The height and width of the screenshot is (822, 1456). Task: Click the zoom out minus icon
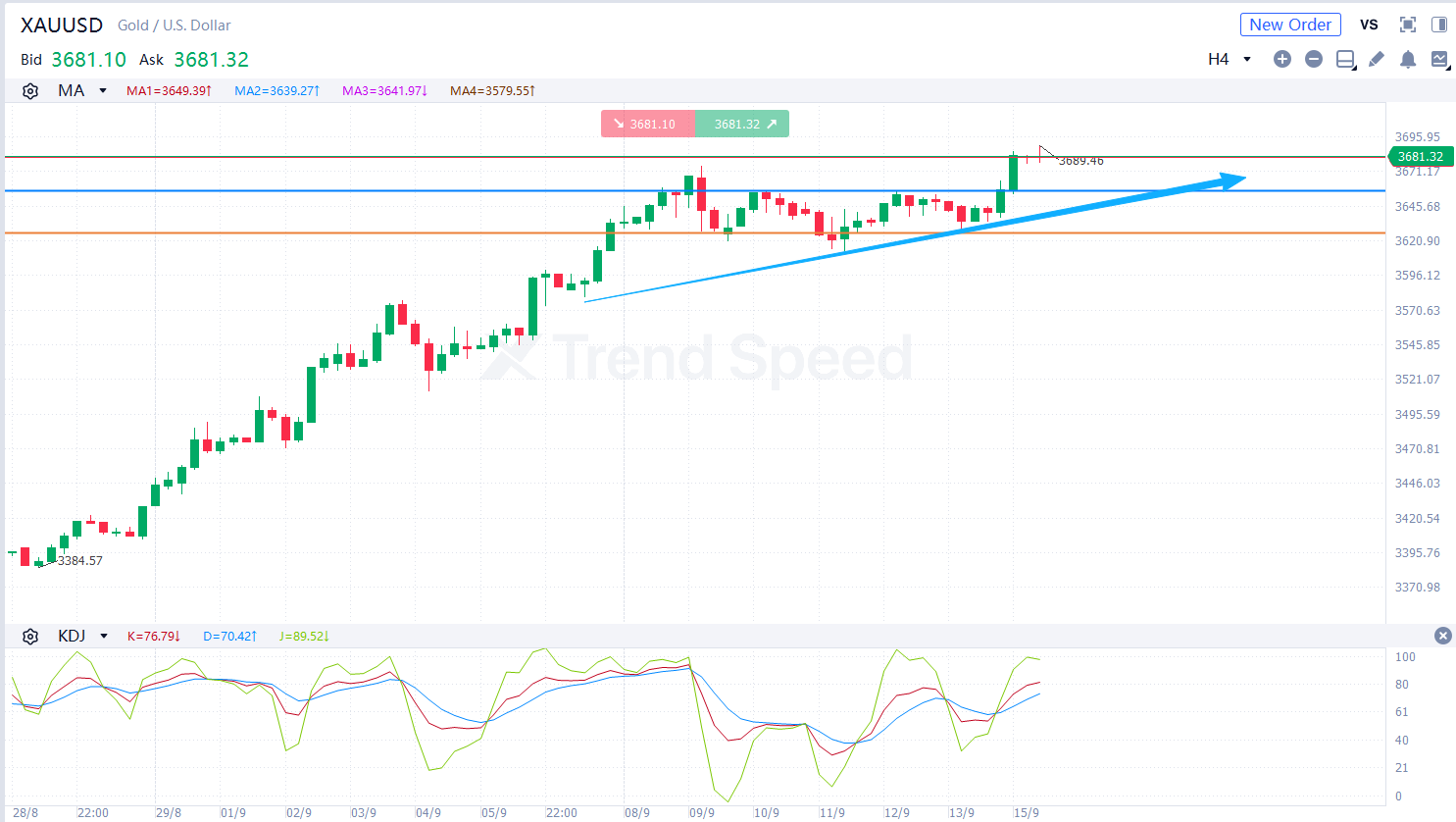pyautogui.click(x=1314, y=59)
